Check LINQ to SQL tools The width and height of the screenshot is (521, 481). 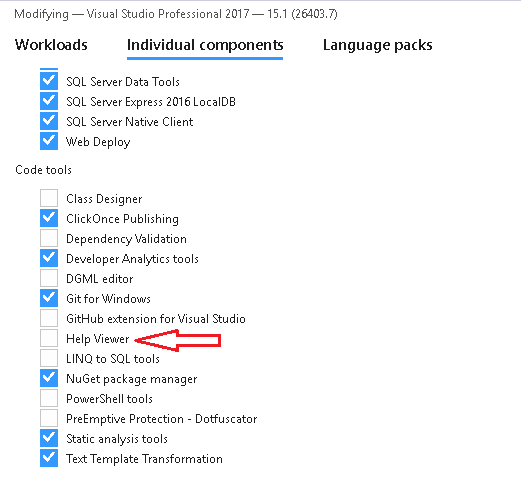[x=49, y=358]
